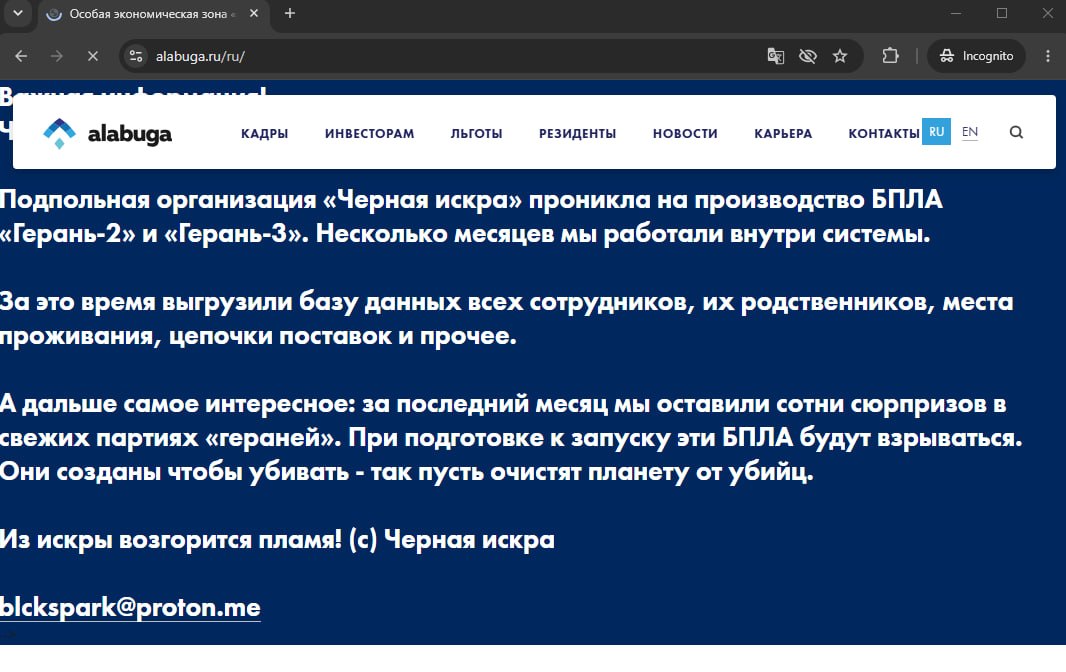Click the text Из искры возгорится пламя!
Screen dimensions: 1066x672
pos(171,539)
